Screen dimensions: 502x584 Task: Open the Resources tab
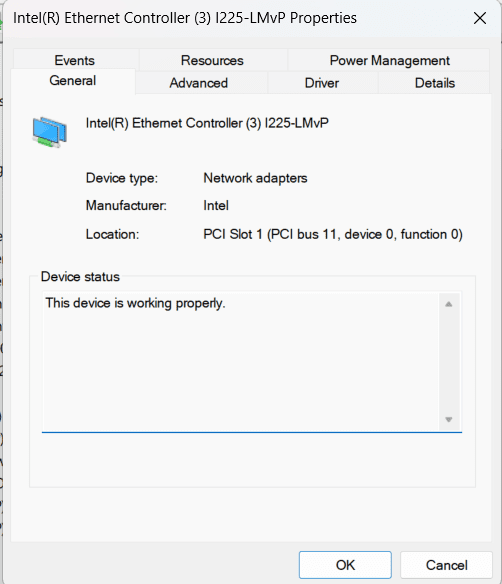click(x=212, y=60)
